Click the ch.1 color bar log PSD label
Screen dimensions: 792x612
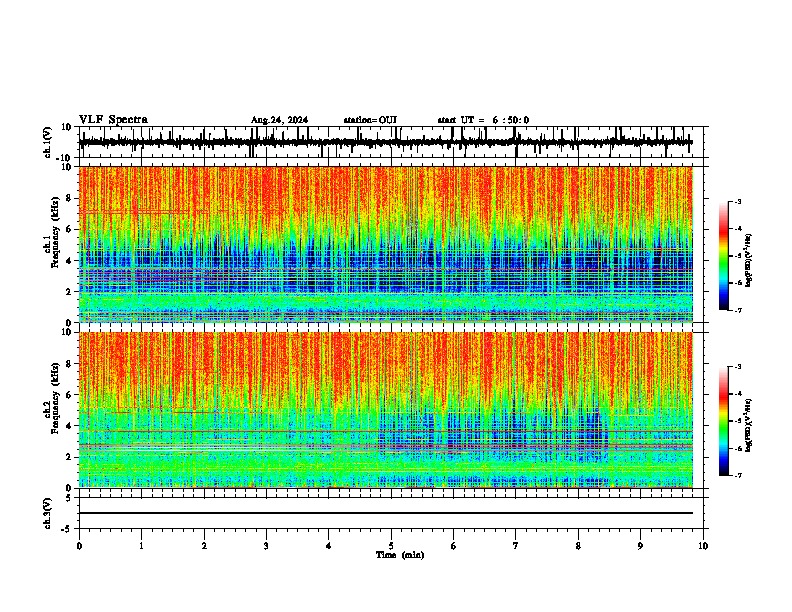click(x=749, y=261)
